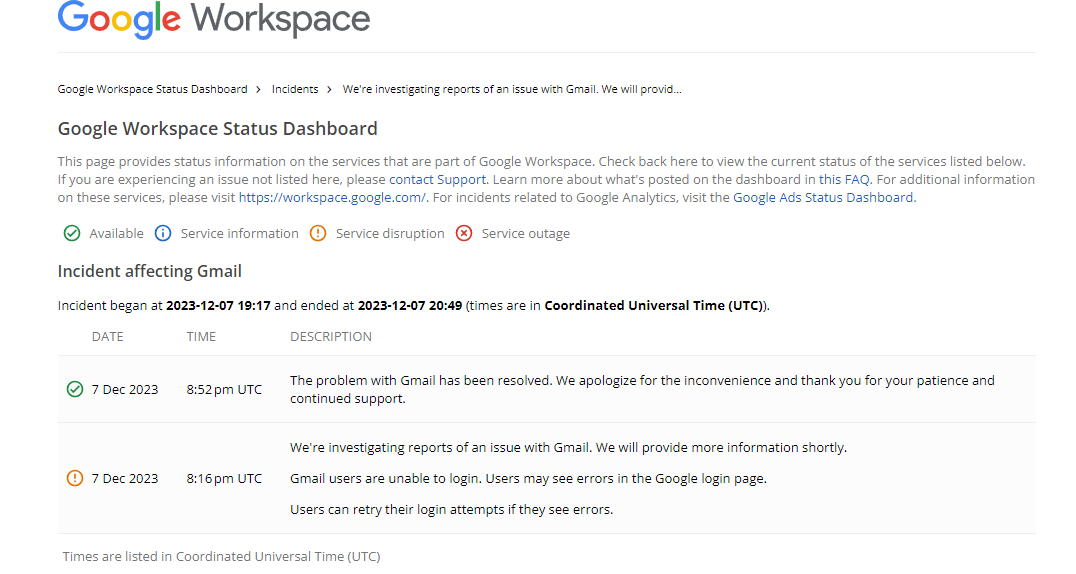Open the contact Support link
The height and width of the screenshot is (574, 1076).
click(x=438, y=179)
